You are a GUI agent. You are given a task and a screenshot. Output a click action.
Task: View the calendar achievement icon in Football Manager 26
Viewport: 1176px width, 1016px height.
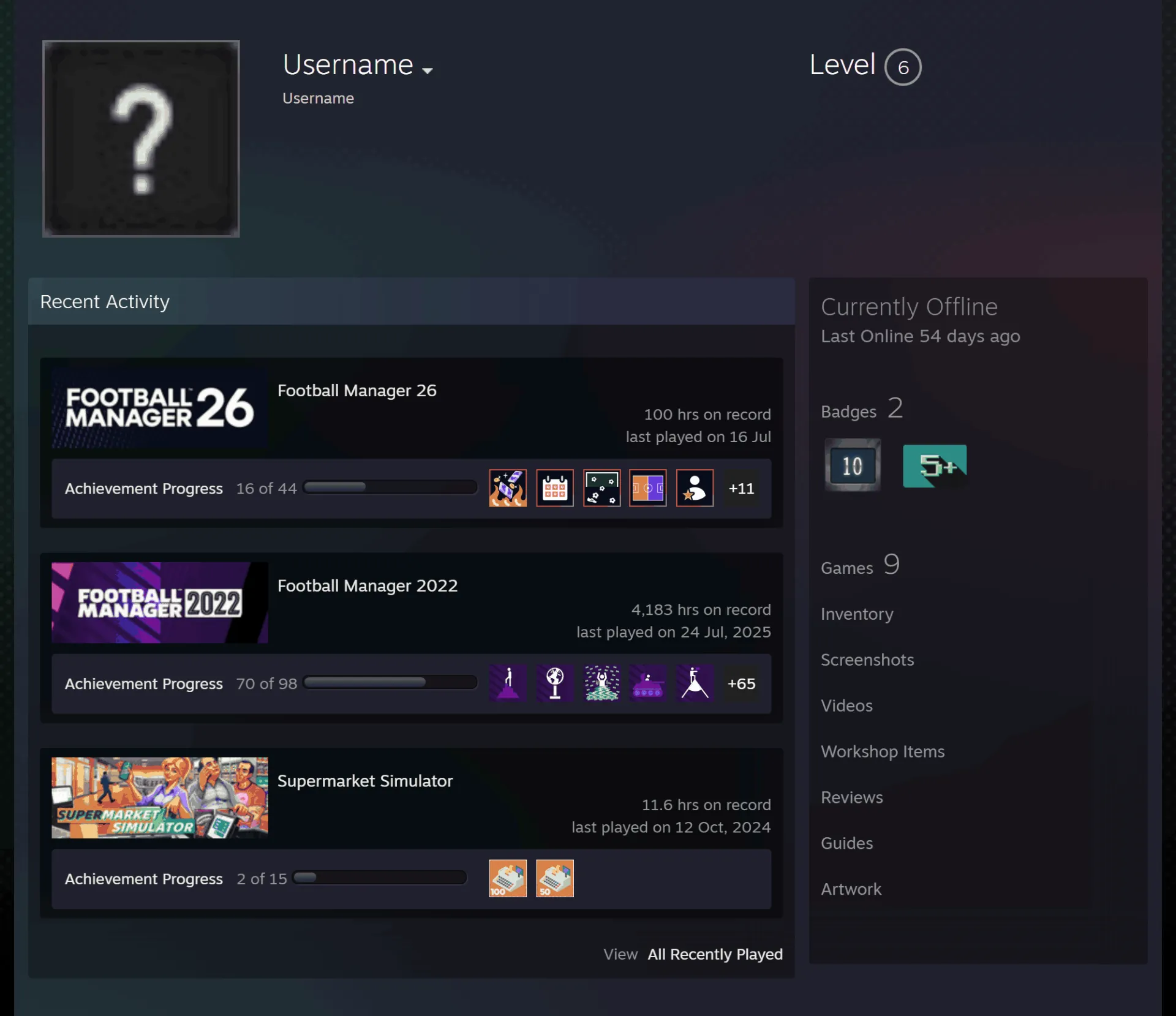(555, 488)
